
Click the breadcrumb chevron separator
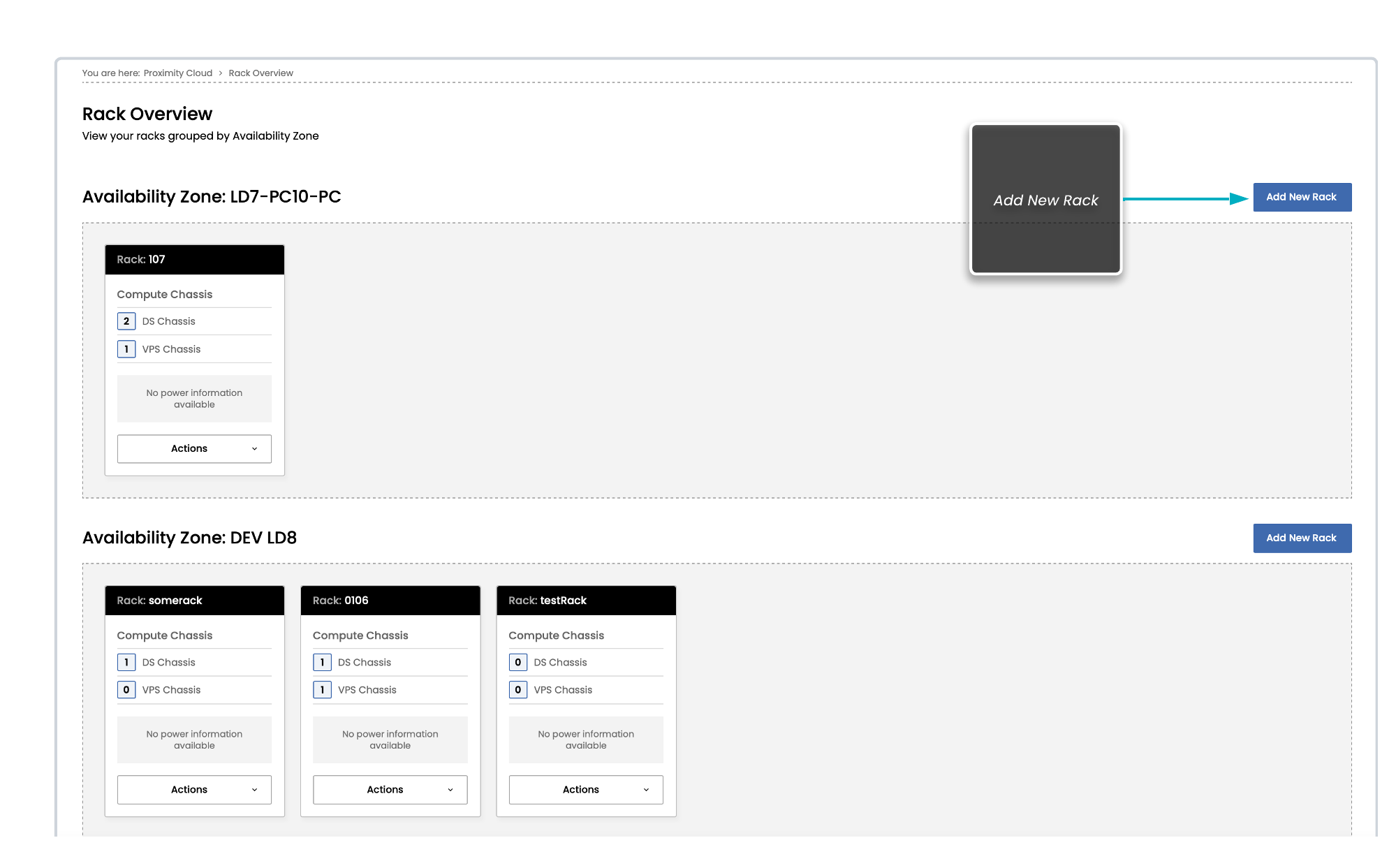221,73
